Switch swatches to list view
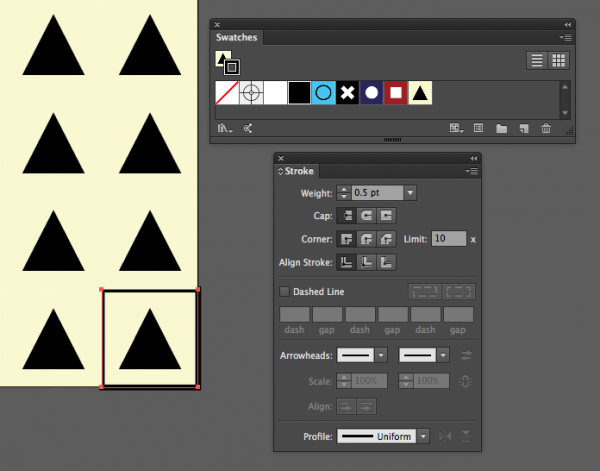 click(x=537, y=61)
